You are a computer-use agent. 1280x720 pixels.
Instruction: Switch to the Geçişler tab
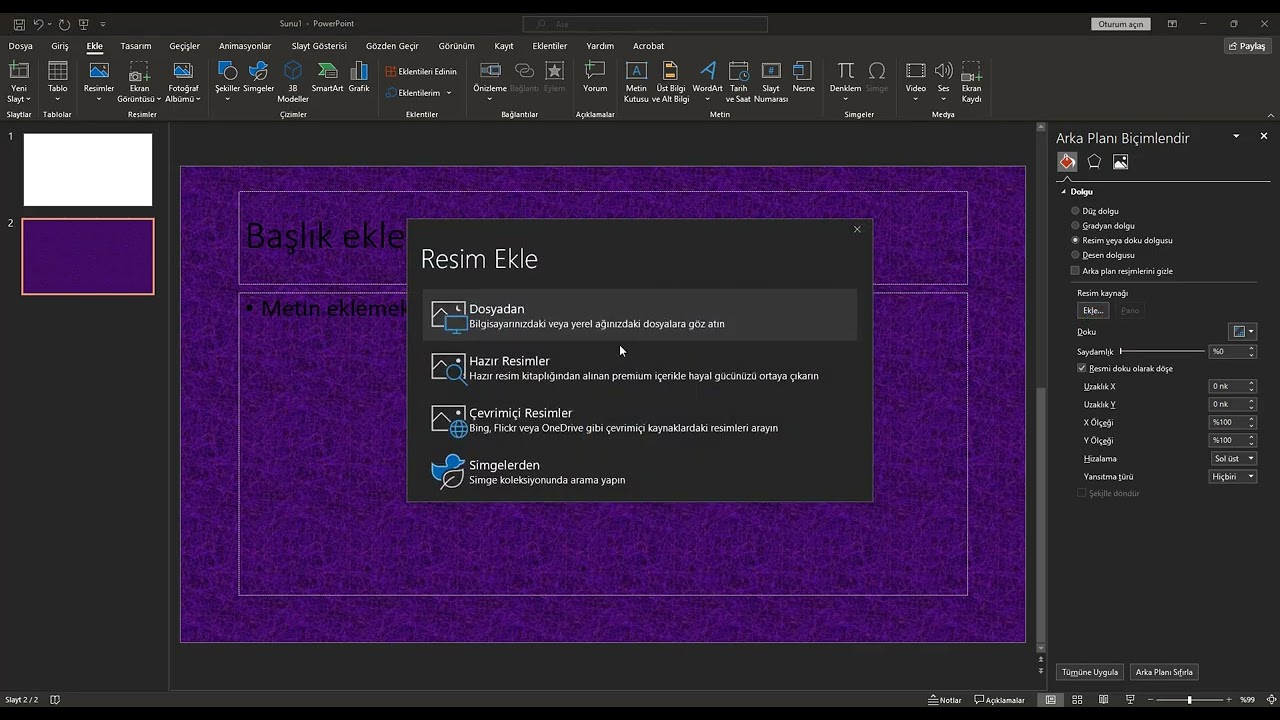tap(185, 46)
